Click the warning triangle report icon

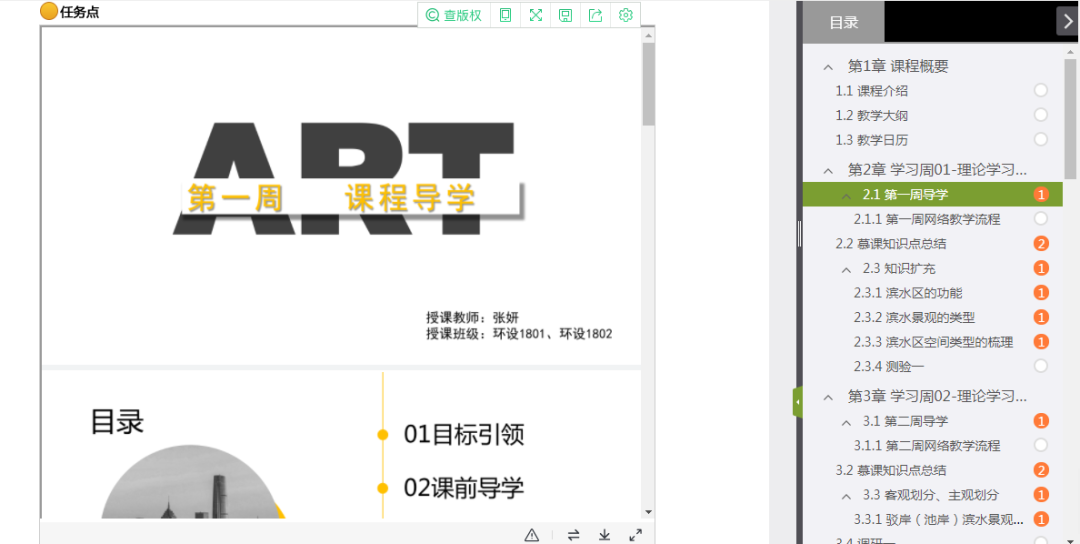[532, 534]
